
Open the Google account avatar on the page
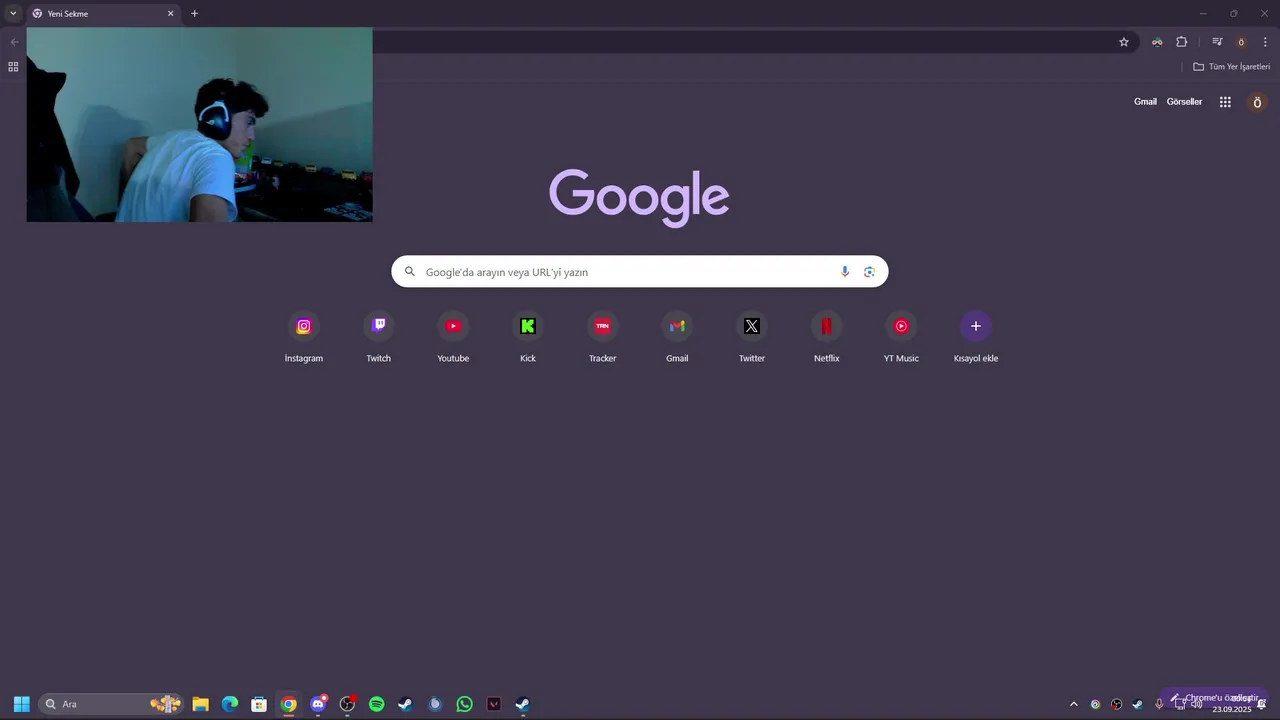point(1257,102)
